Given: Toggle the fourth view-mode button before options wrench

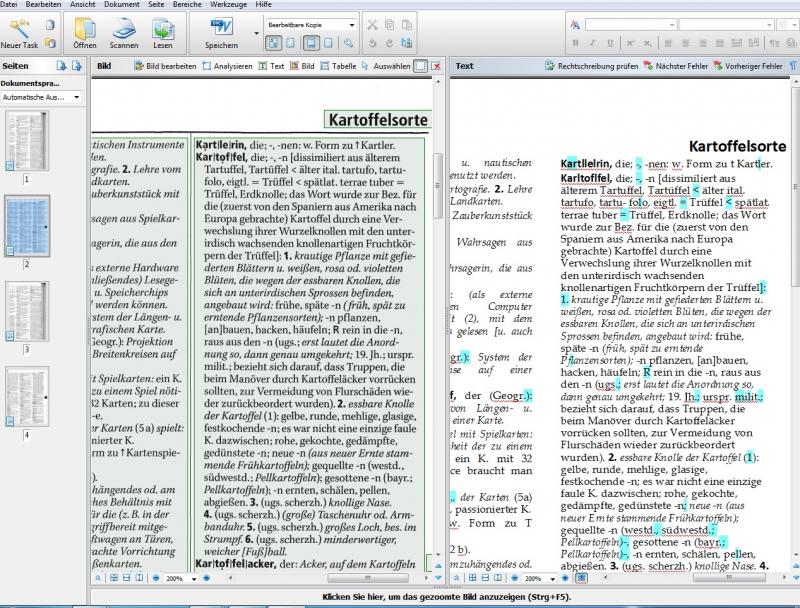Looking at the screenshot, I should pyautogui.click(x=328, y=43).
